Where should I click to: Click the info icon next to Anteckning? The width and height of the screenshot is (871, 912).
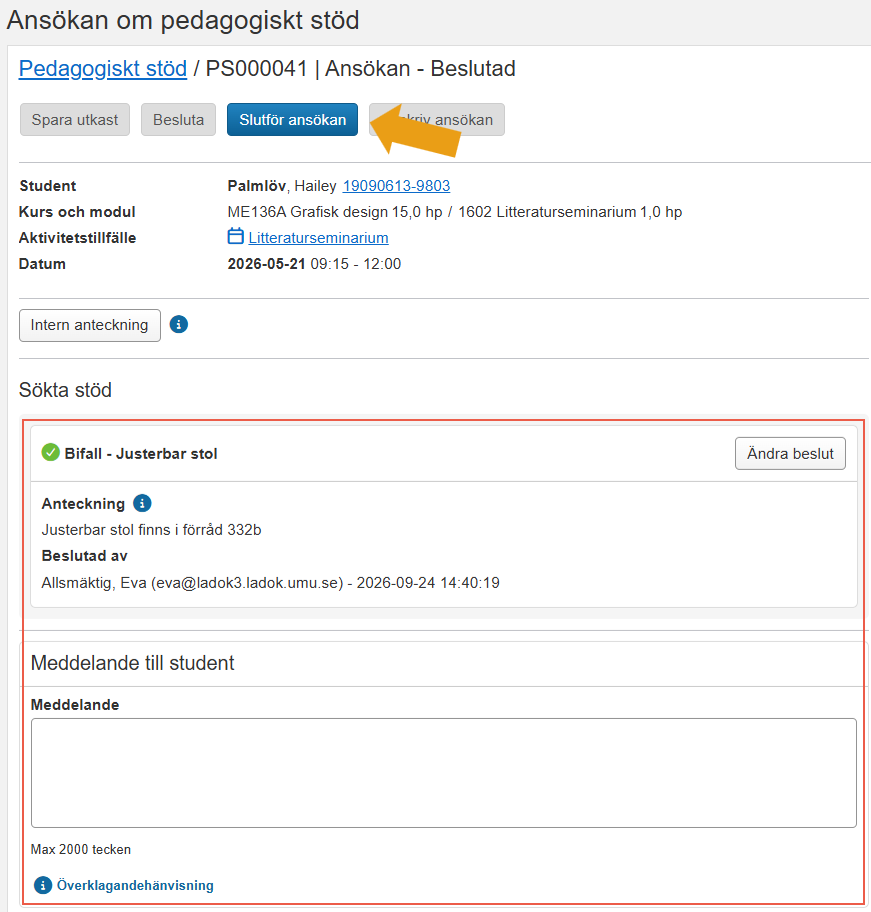tap(142, 503)
